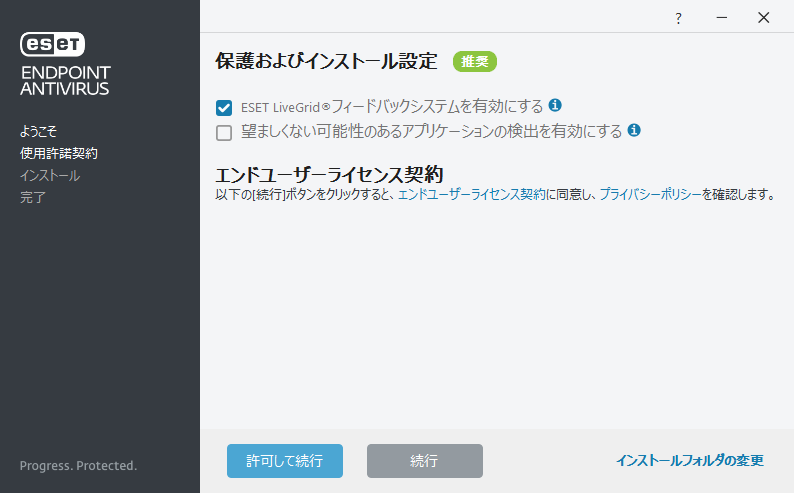Screen dimensions: 794x493
Task: Open info icon for LiveGrid feedback system
Action: [555, 105]
